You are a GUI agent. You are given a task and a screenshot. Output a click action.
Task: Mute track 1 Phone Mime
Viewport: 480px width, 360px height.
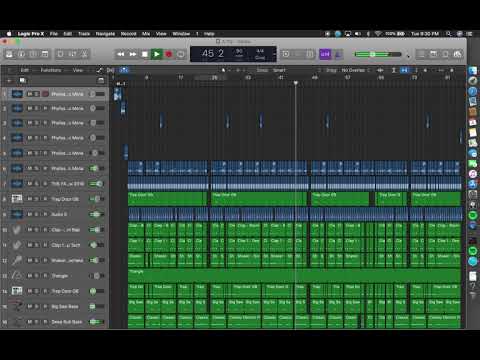[x=30, y=94]
